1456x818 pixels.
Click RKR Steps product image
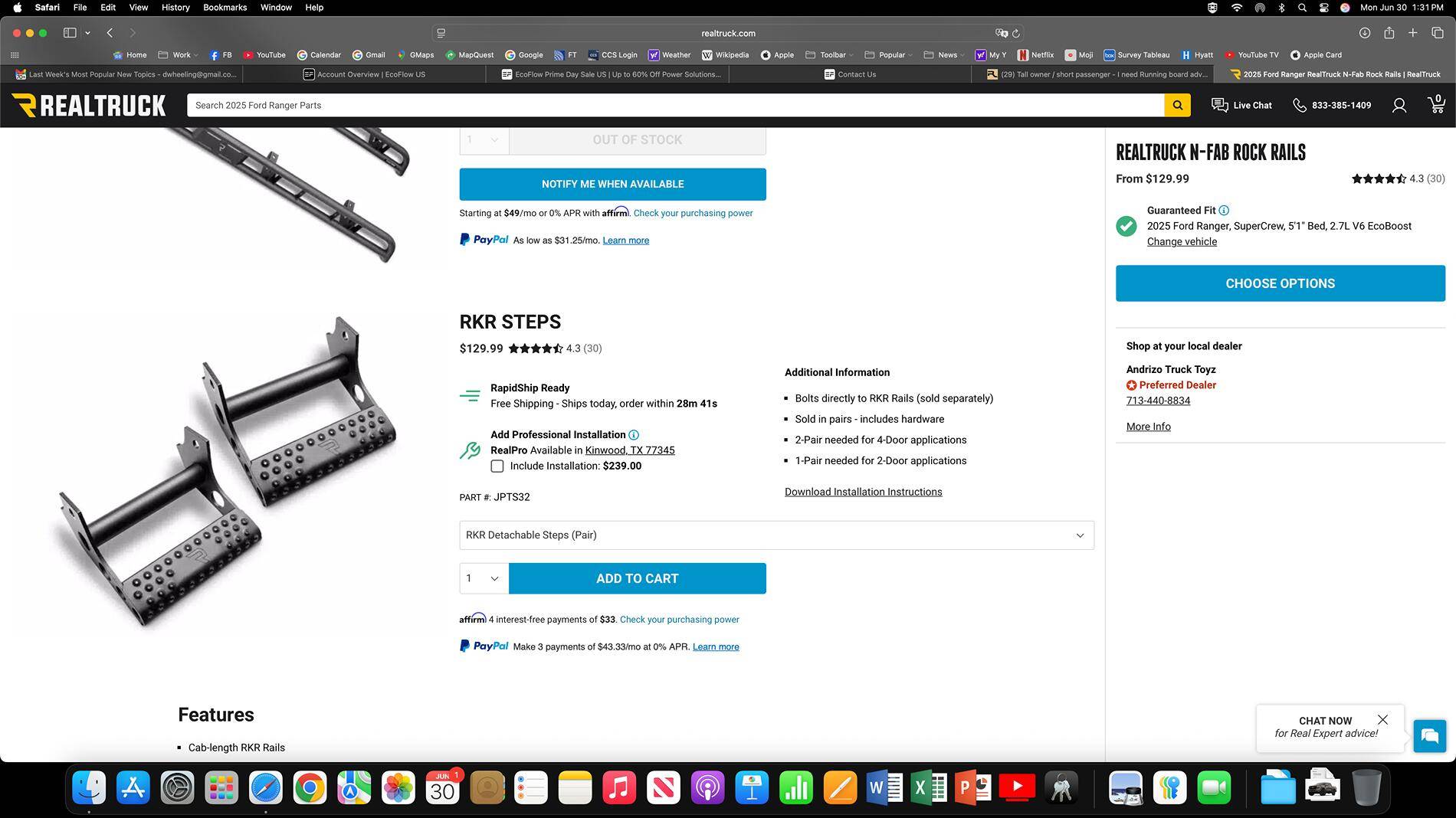point(226,471)
